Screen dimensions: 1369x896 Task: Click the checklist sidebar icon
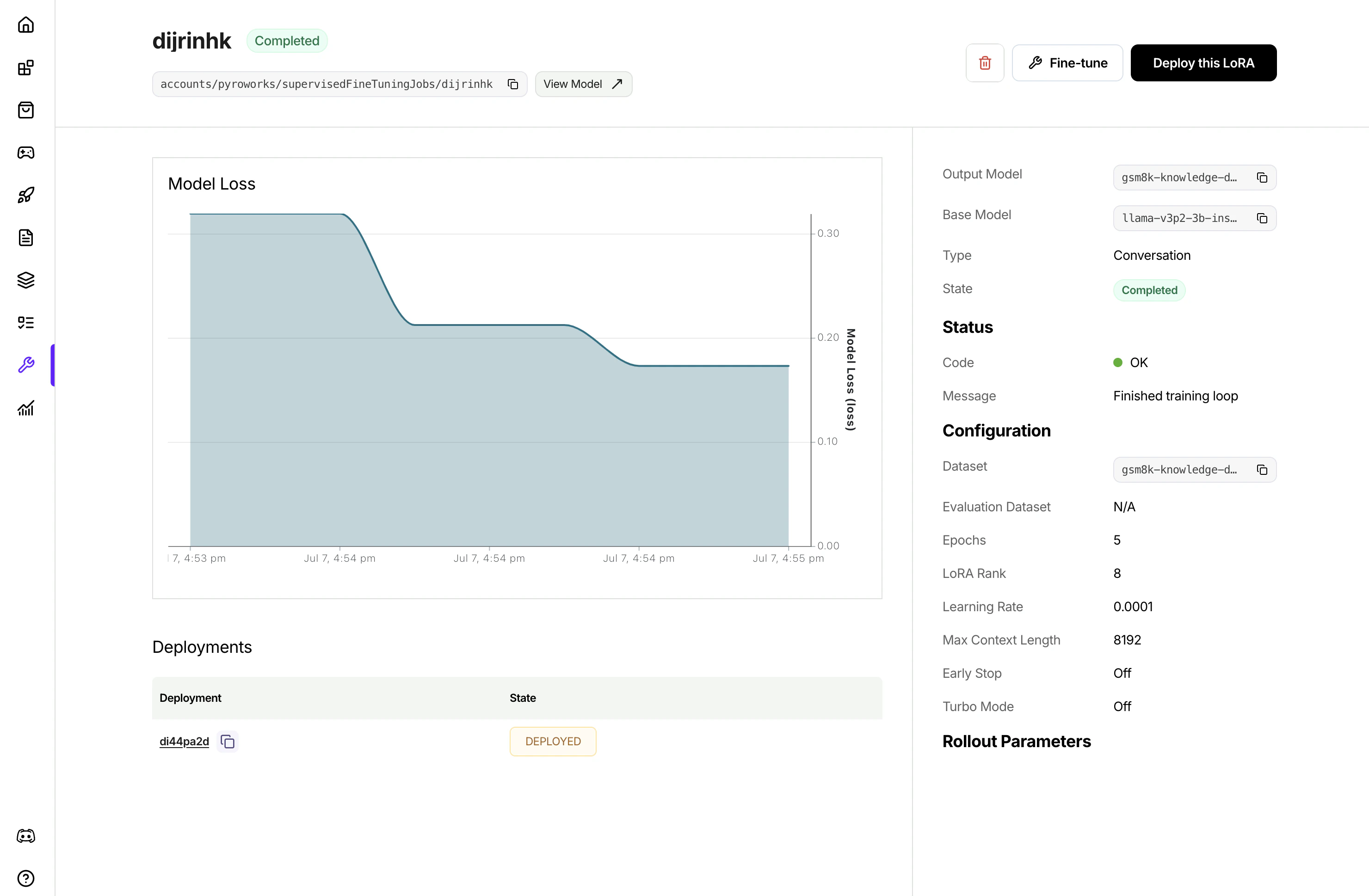pos(26,323)
